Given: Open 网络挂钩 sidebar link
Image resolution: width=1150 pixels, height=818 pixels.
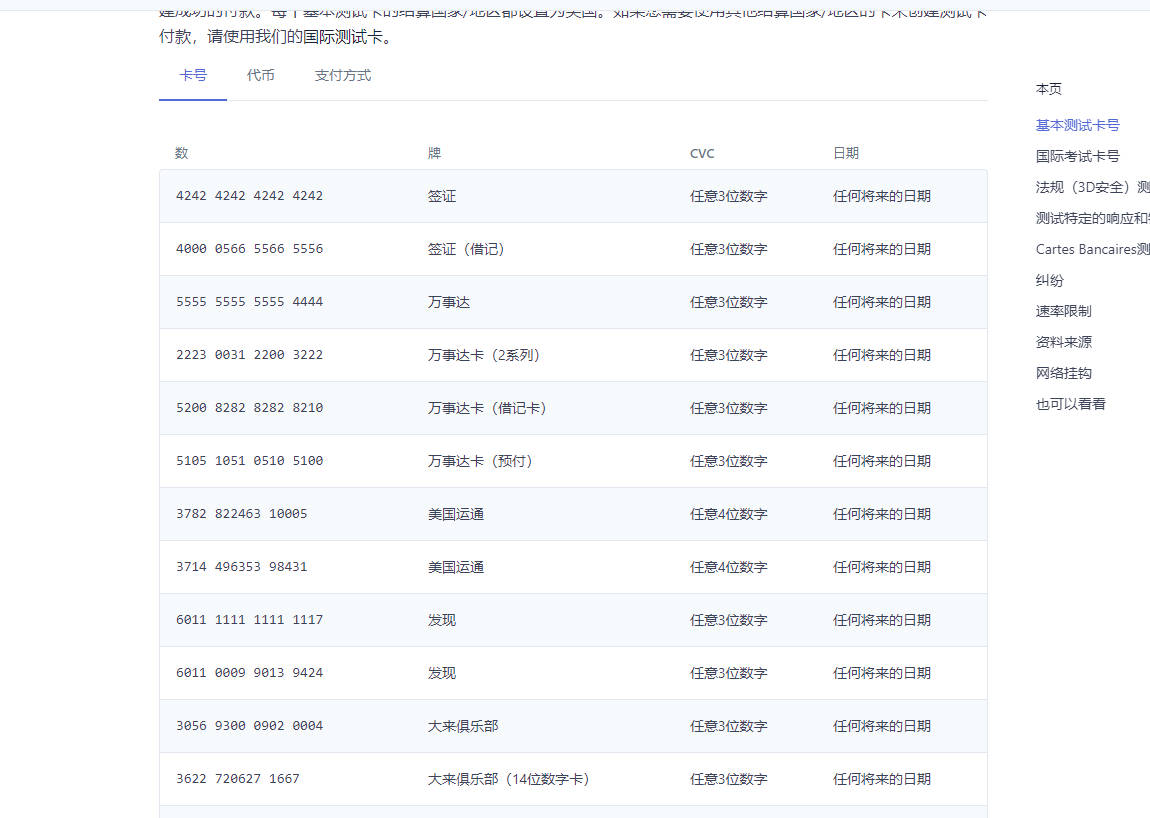Looking at the screenshot, I should click(x=1063, y=373).
